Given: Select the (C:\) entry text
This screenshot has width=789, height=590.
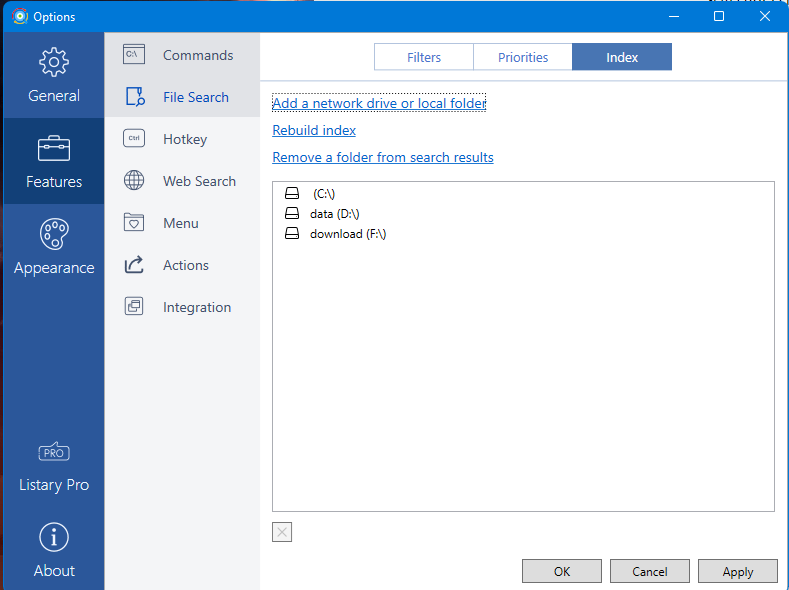Looking at the screenshot, I should click(324, 194).
